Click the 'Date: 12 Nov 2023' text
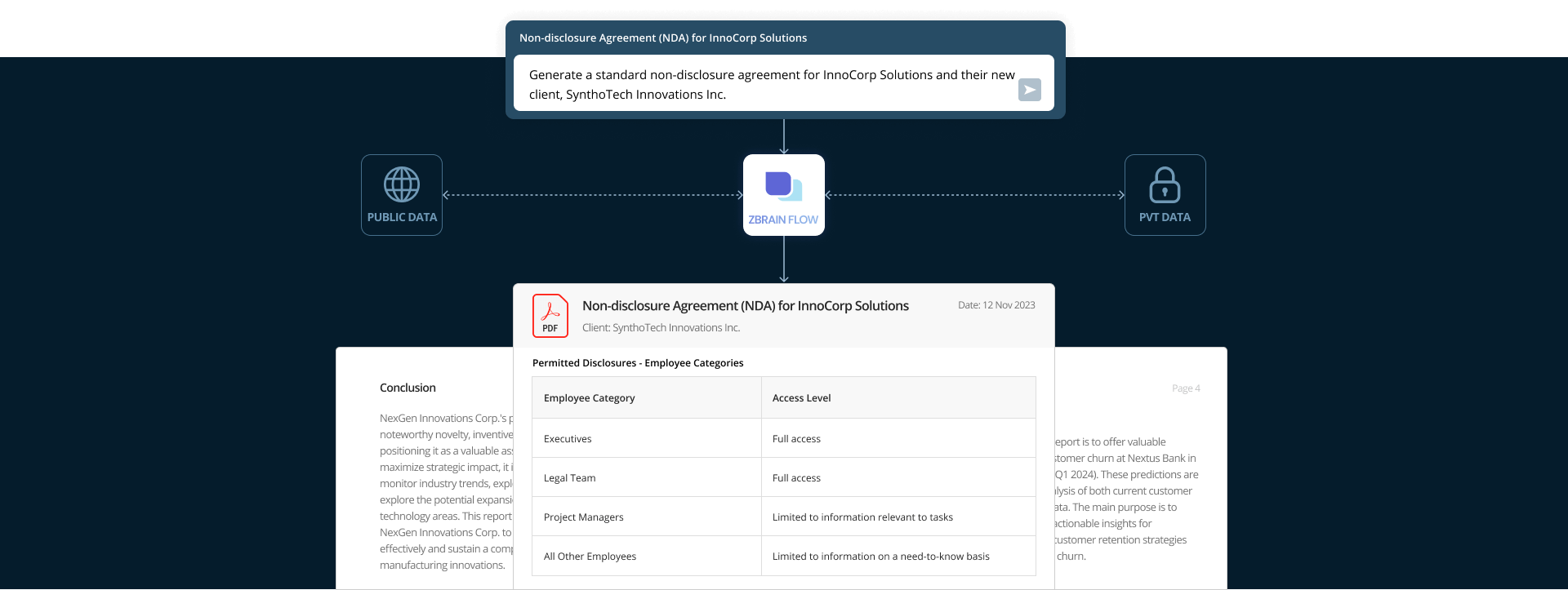The width and height of the screenshot is (1568, 590). [x=996, y=305]
